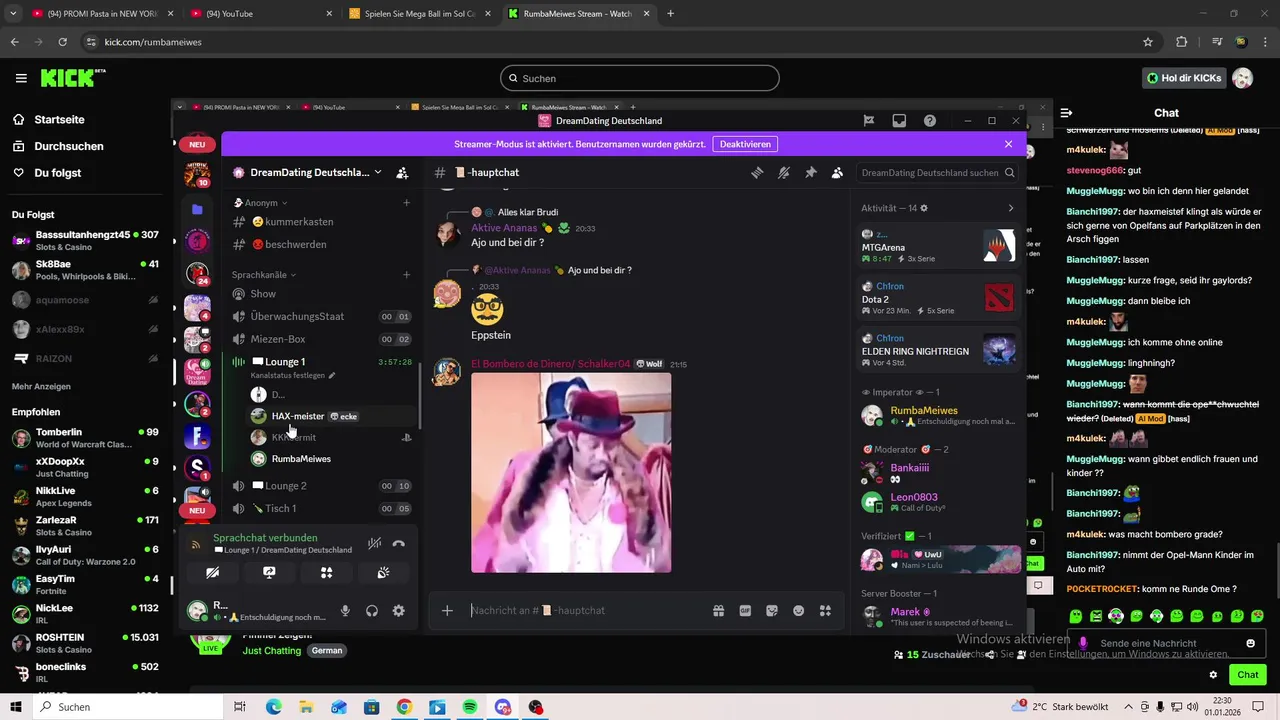
Task: Open Startseite in Kick sidebar
Action: pyautogui.click(x=59, y=119)
